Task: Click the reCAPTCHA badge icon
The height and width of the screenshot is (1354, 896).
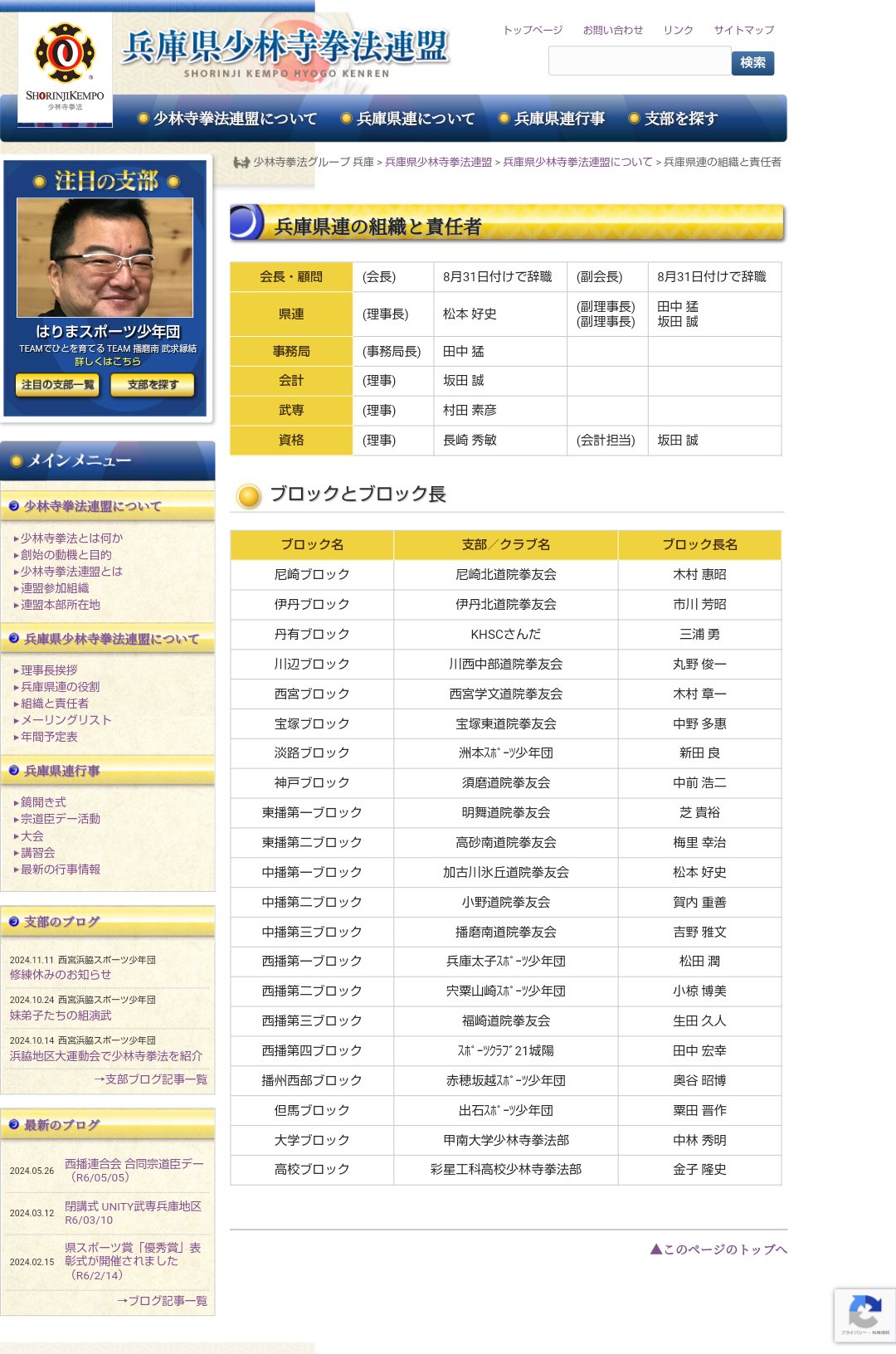Action: tap(864, 1314)
